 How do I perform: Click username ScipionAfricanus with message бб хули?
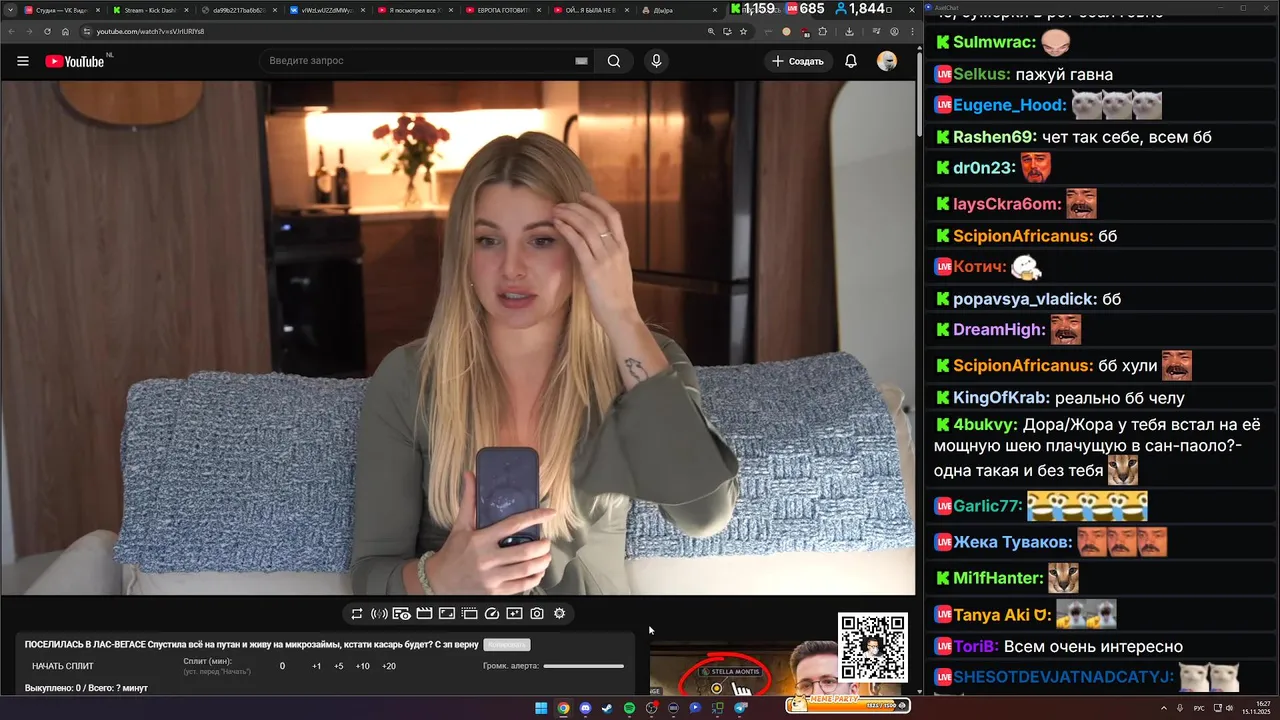tap(1023, 366)
